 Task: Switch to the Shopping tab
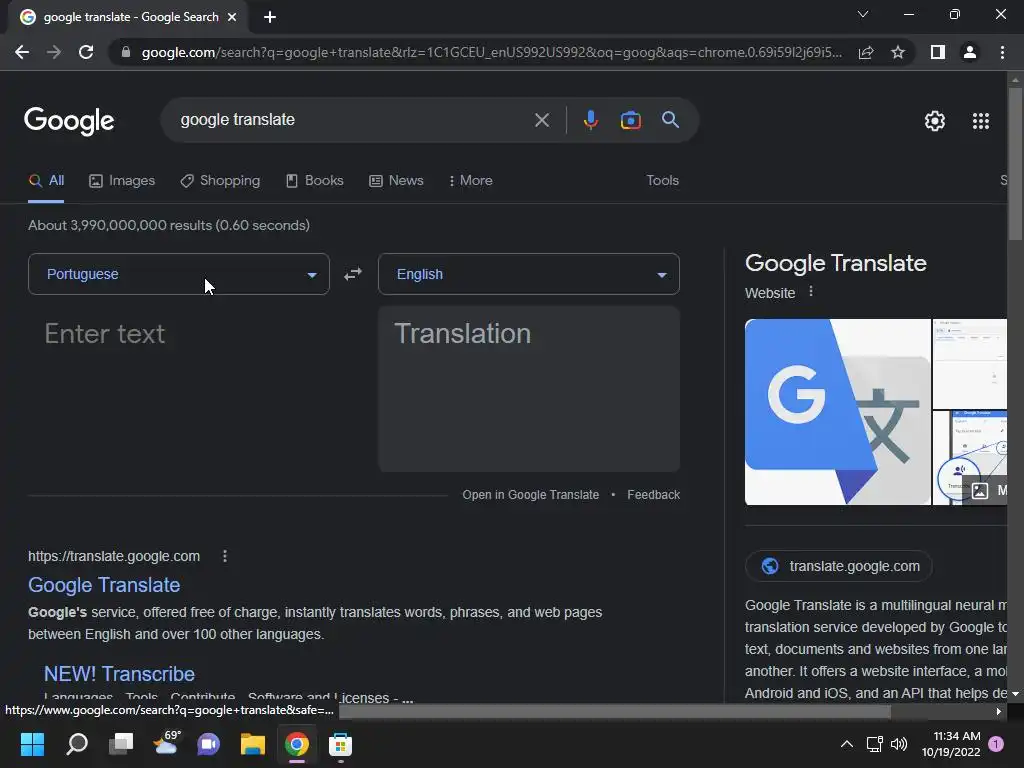click(220, 181)
